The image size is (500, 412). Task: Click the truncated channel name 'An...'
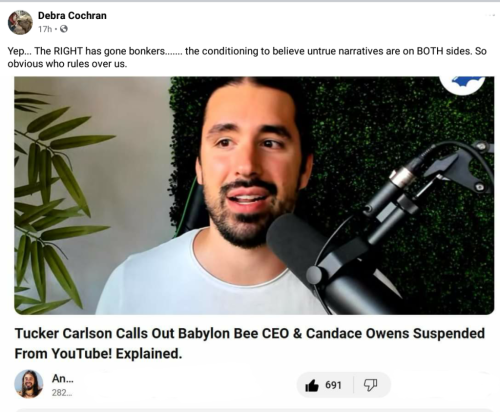[63, 378]
